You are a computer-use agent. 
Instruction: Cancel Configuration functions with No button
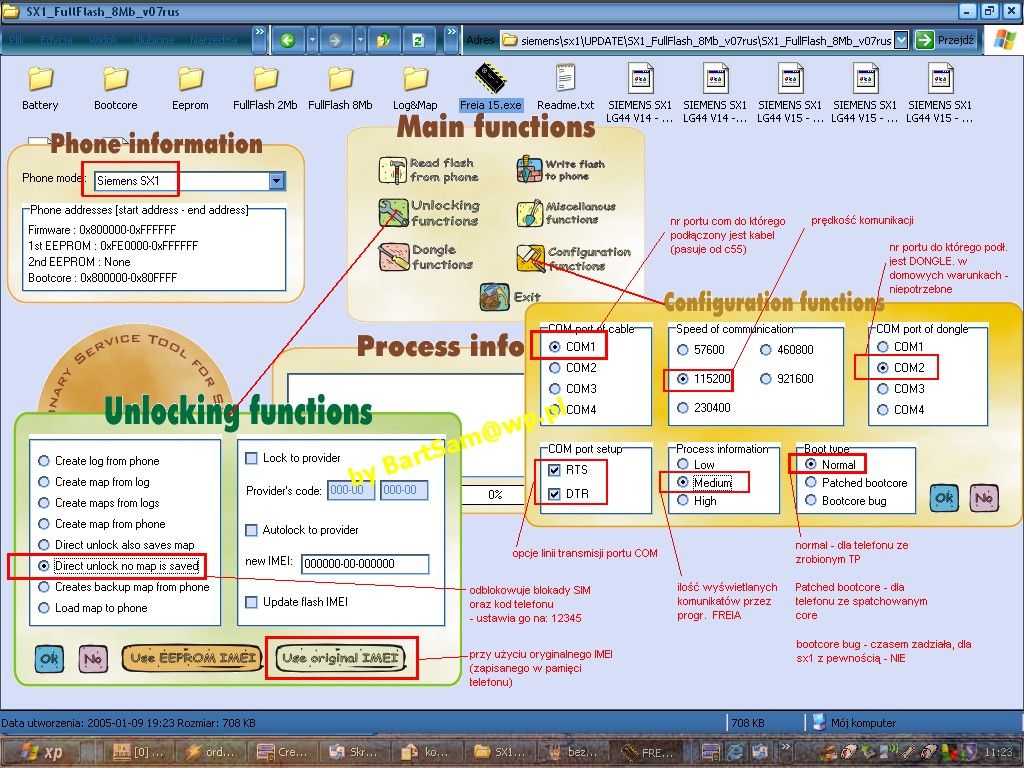coord(984,498)
